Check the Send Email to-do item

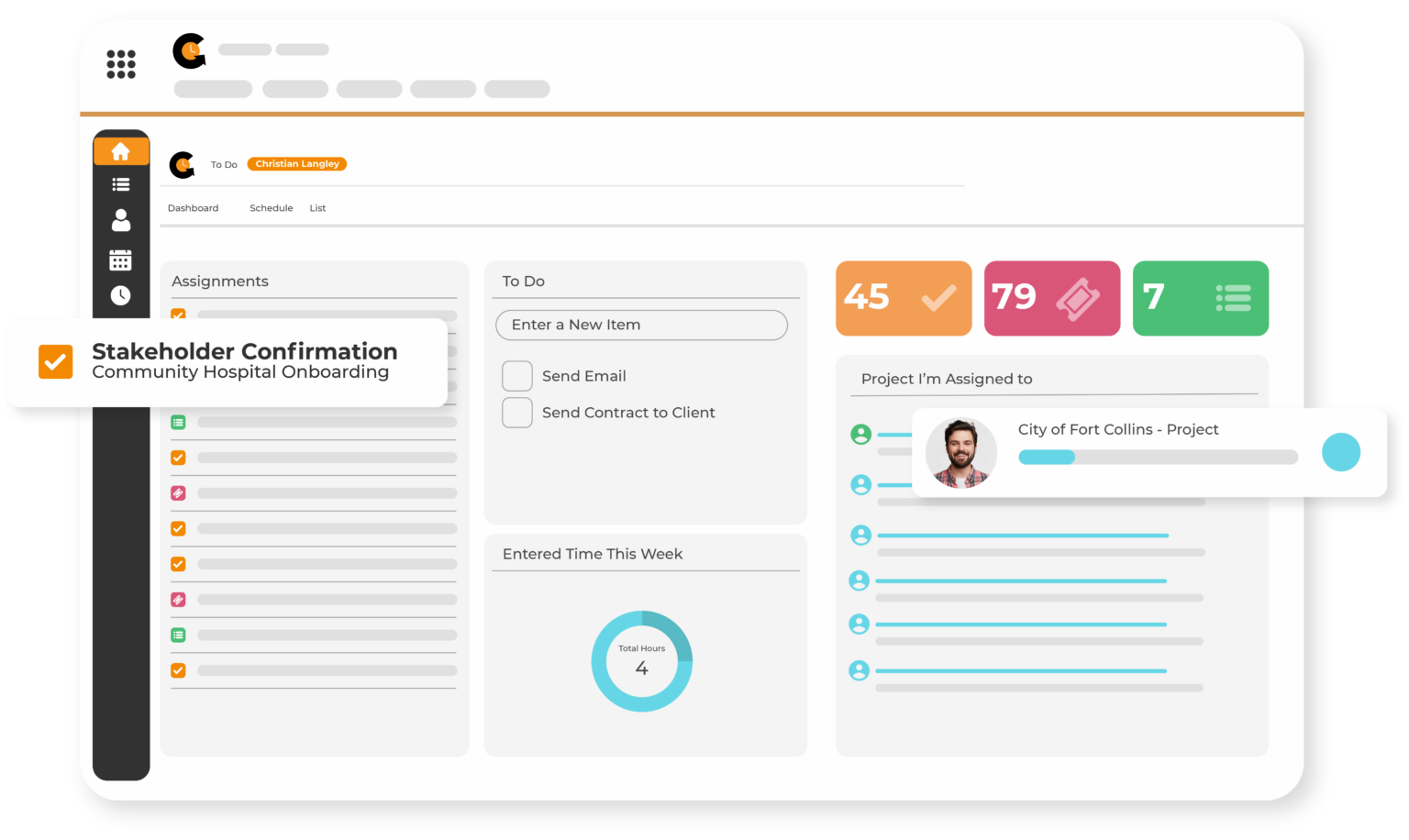(x=517, y=376)
